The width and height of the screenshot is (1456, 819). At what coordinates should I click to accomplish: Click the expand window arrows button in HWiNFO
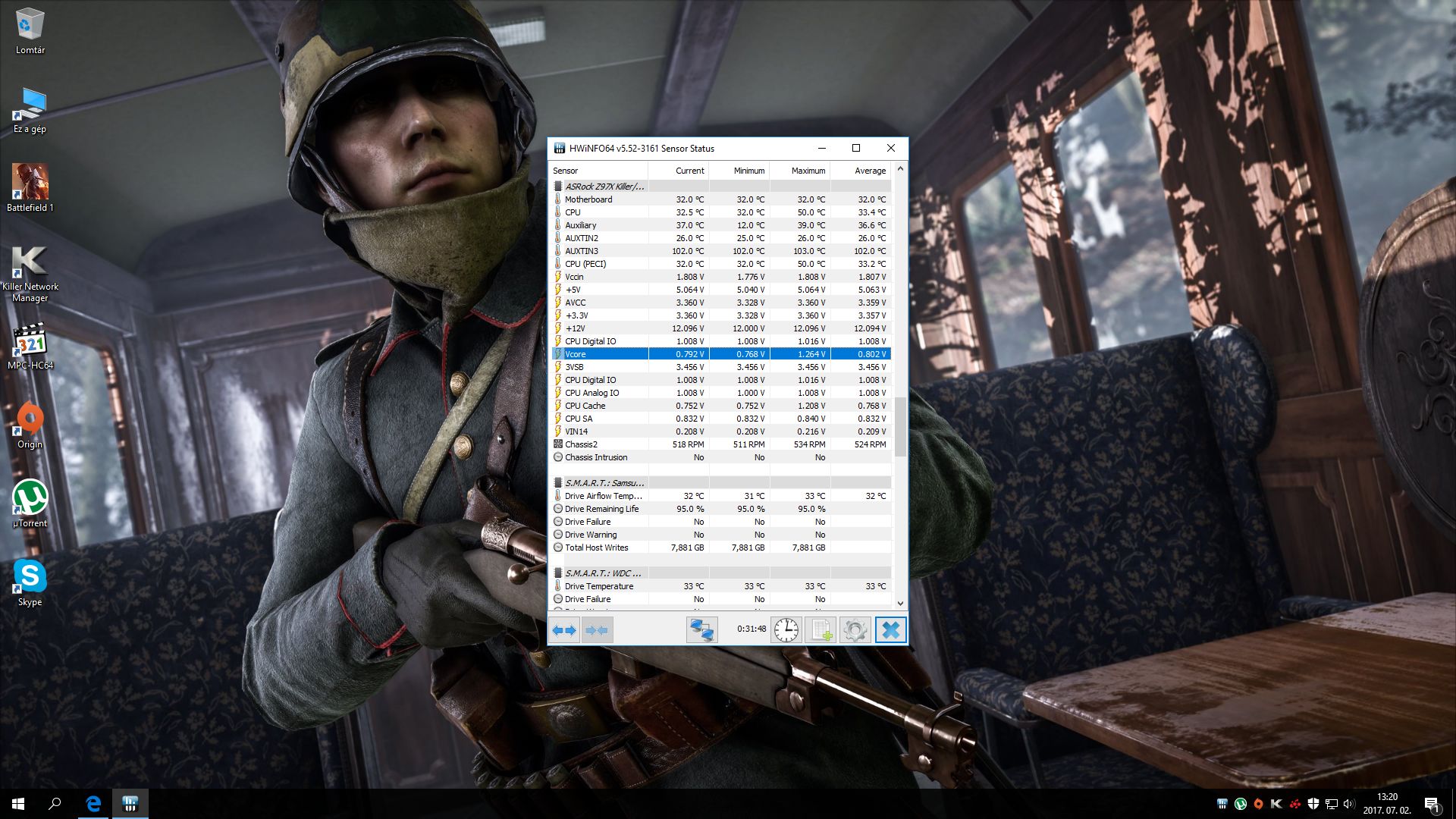click(x=564, y=630)
